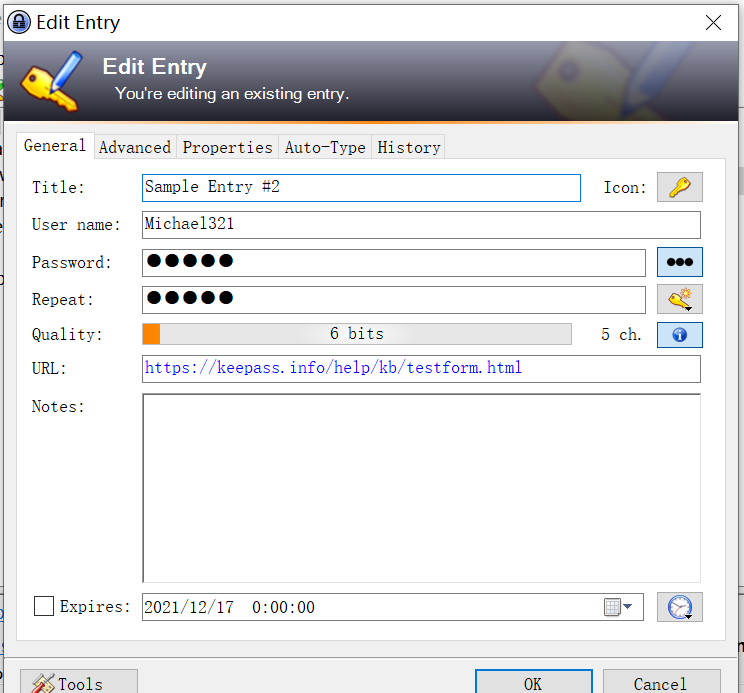
Task: Discard changes with Cancel
Action: 661,682
